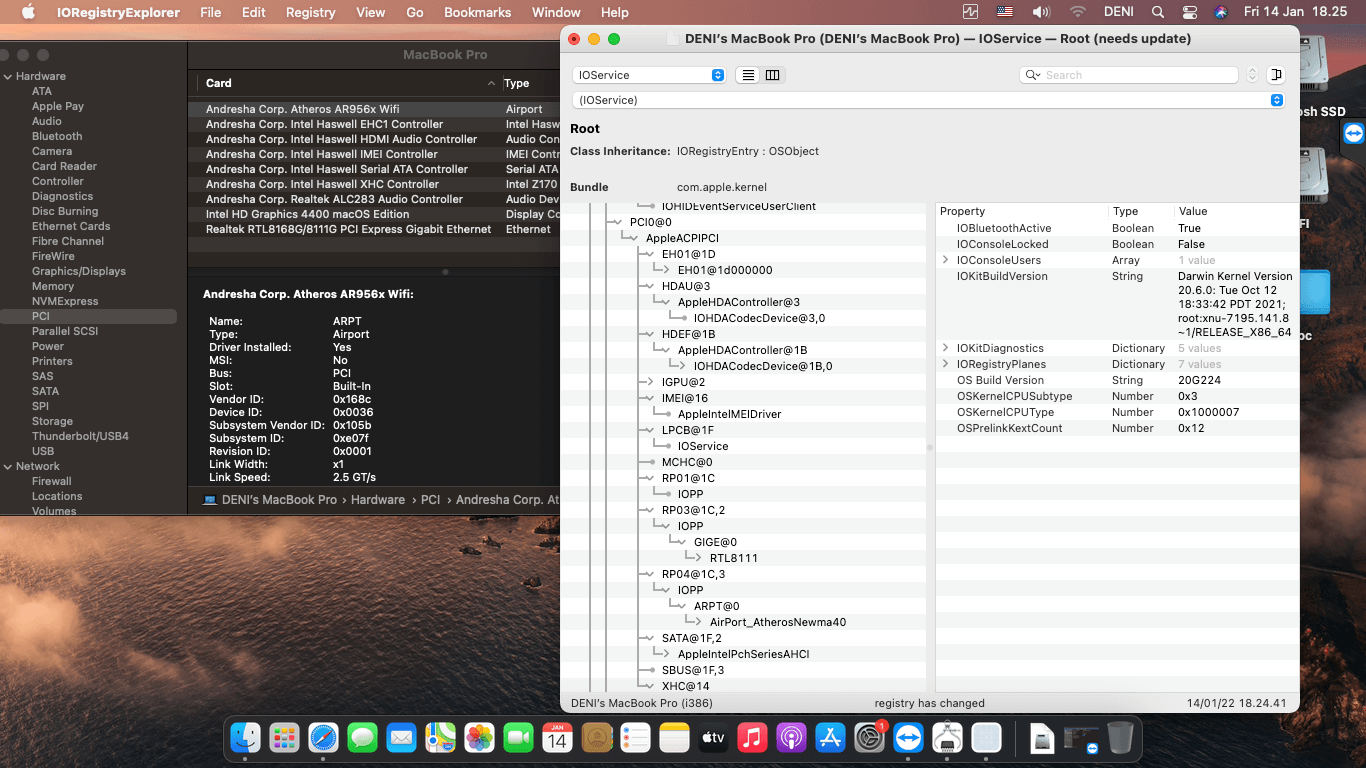The height and width of the screenshot is (768, 1366).
Task: Collapse the HDEF@1B node
Action: click(x=651, y=334)
